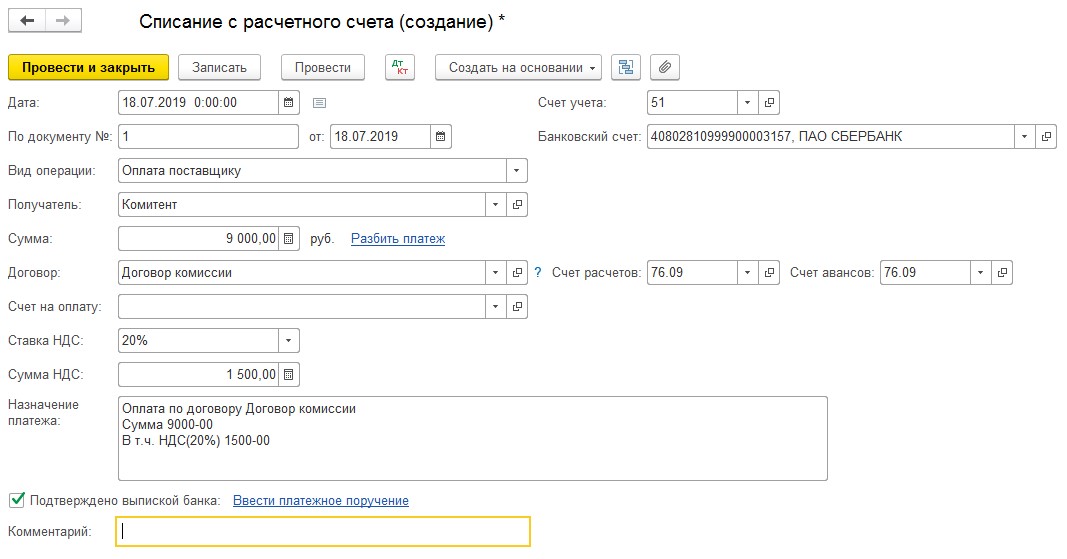
Task: Expand the Вид операции dropdown
Action: [516, 170]
